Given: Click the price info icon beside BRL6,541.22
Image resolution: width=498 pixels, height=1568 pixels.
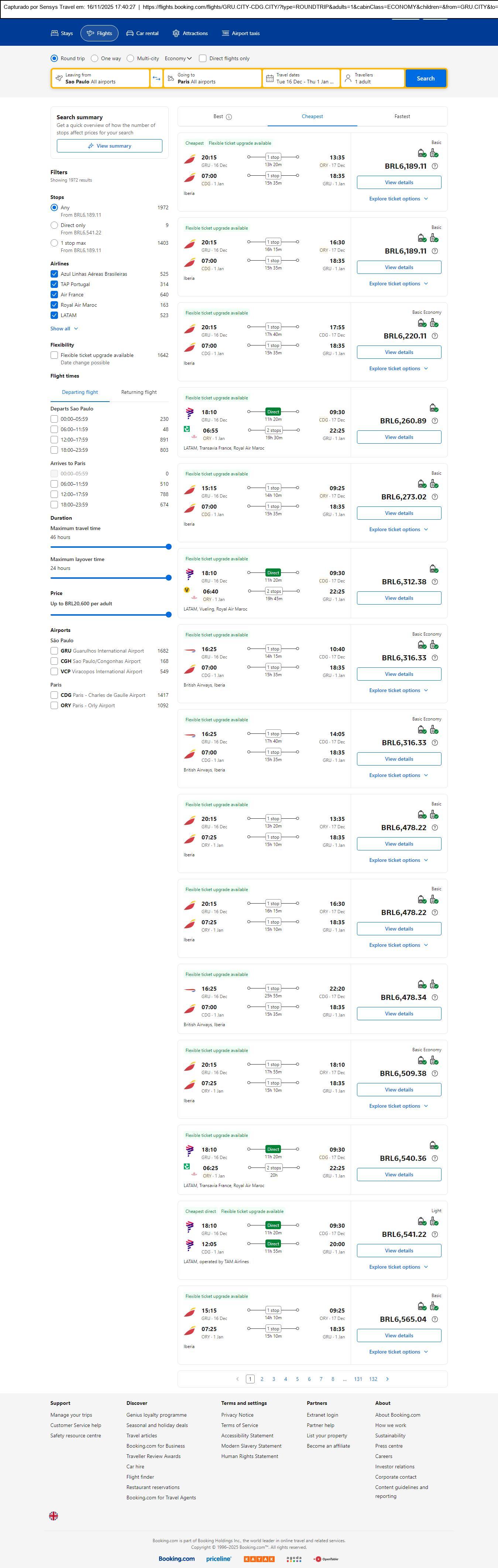Looking at the screenshot, I should click(435, 1234).
